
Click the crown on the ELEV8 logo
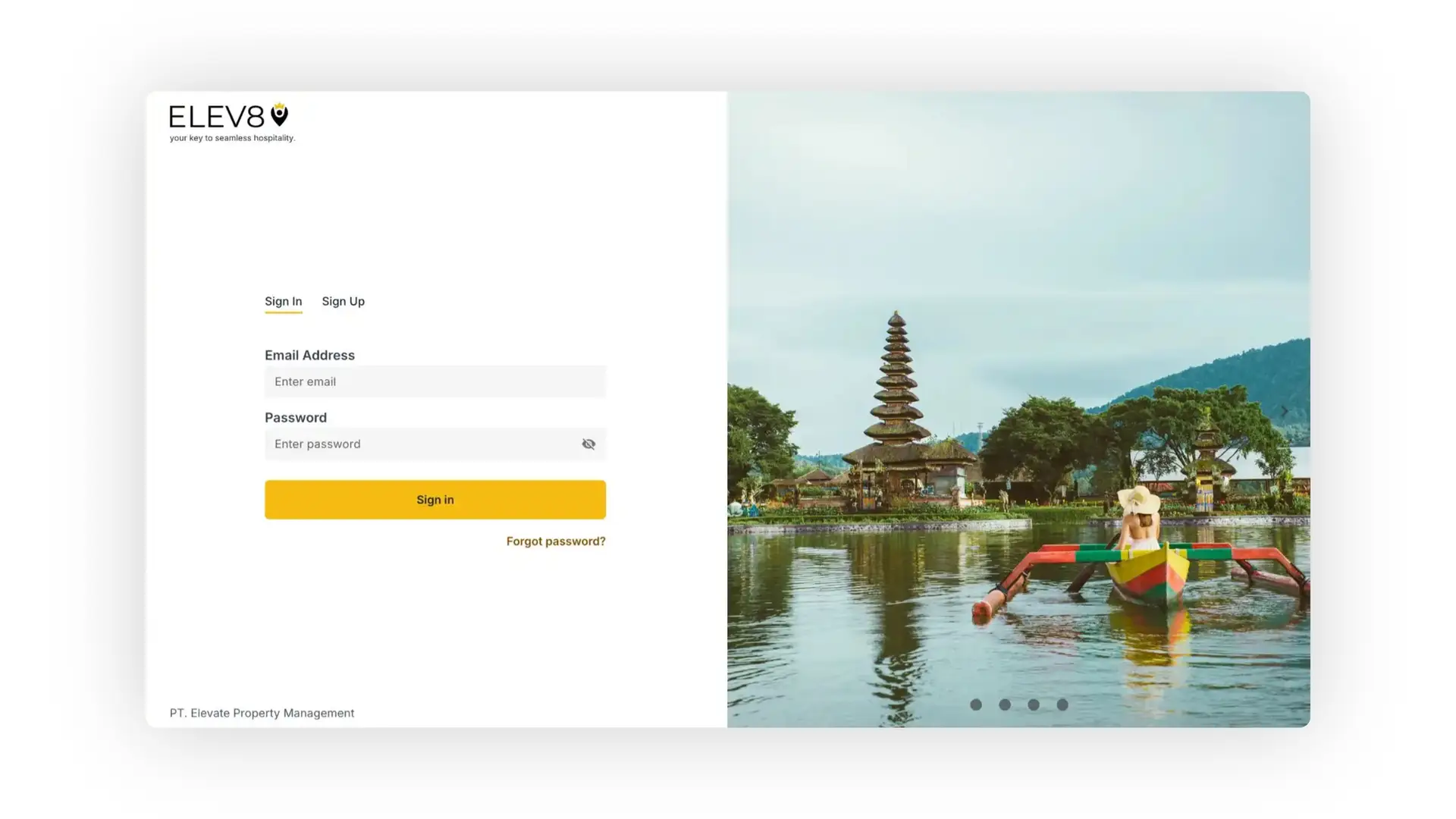click(x=279, y=107)
